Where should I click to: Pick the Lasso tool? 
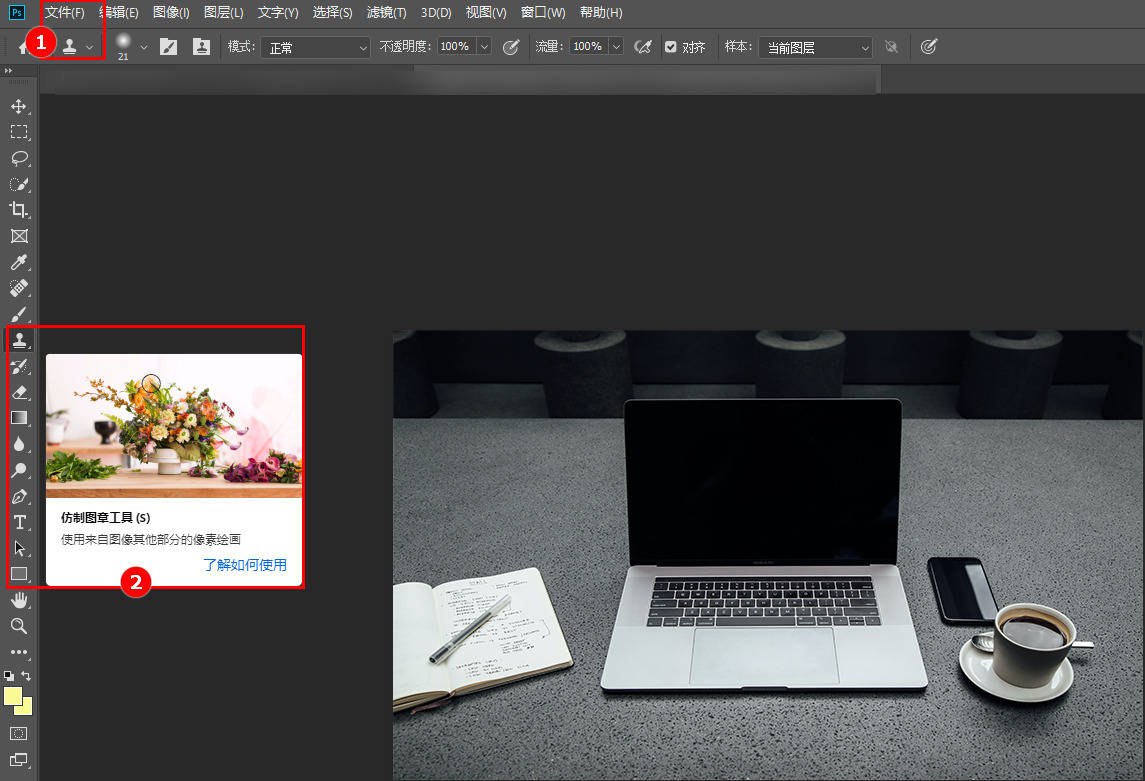(x=18, y=158)
